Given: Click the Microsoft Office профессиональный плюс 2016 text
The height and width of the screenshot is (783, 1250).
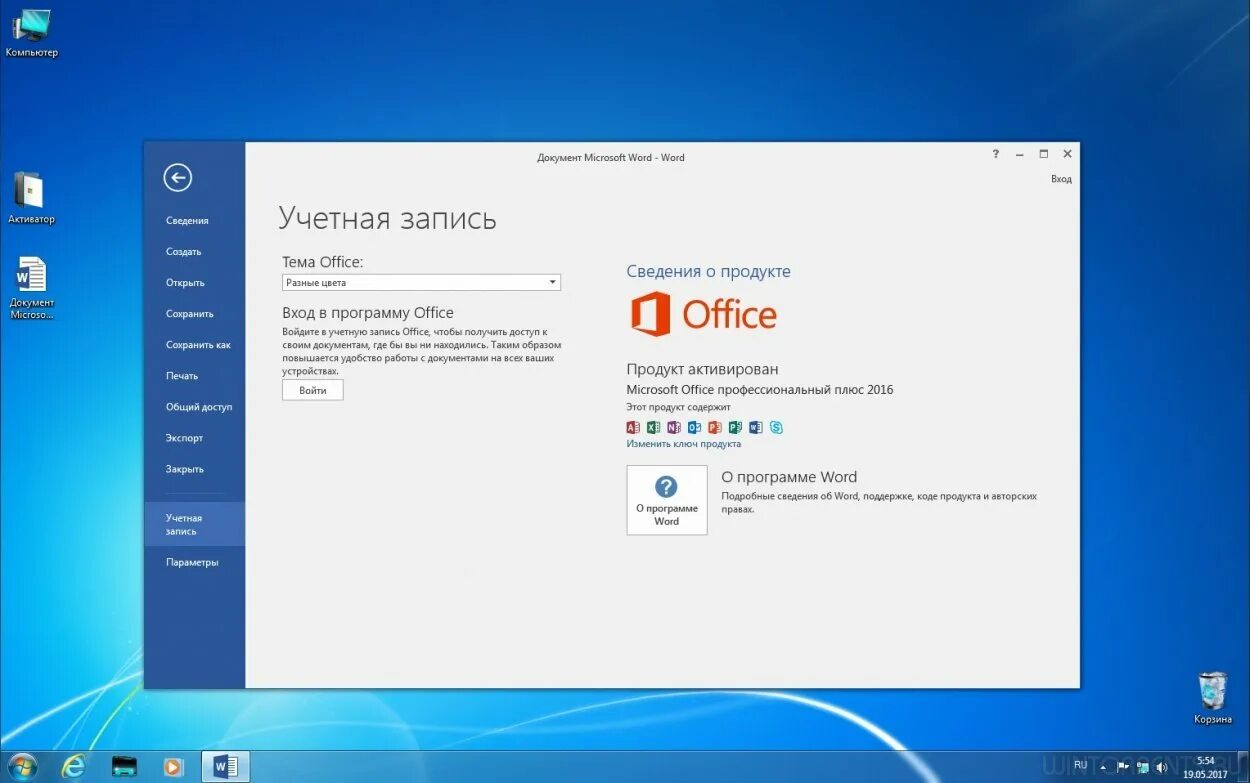Looking at the screenshot, I should (x=760, y=390).
